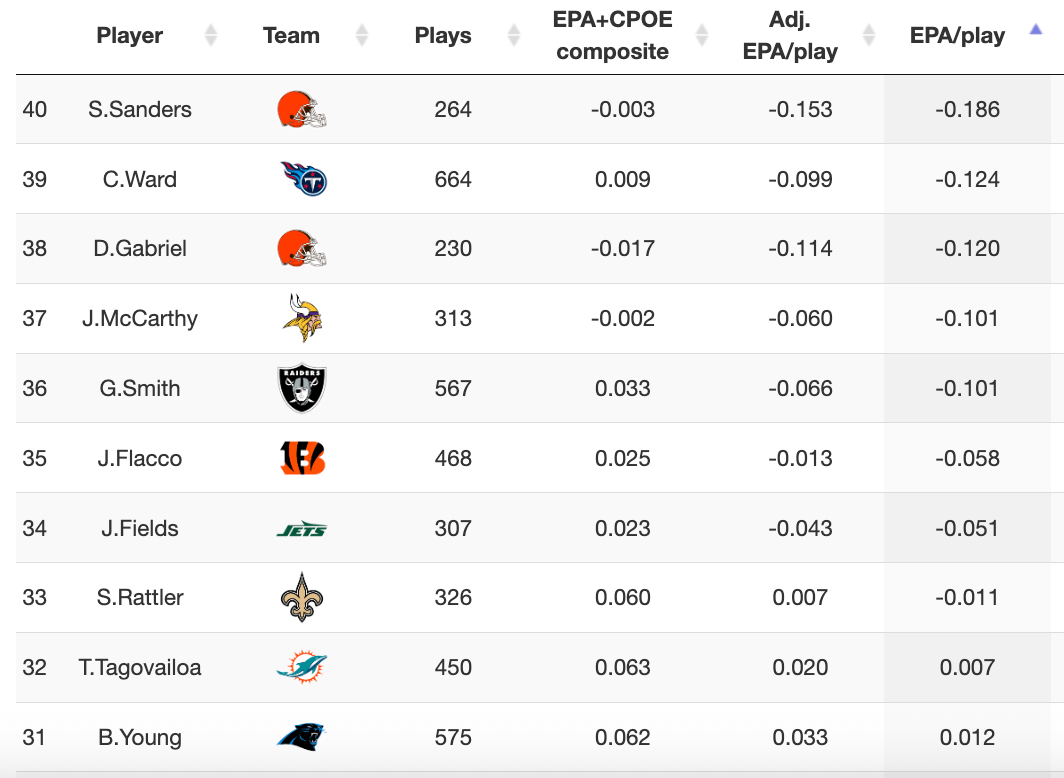Sort by Plays using its sort arrows

(513, 36)
